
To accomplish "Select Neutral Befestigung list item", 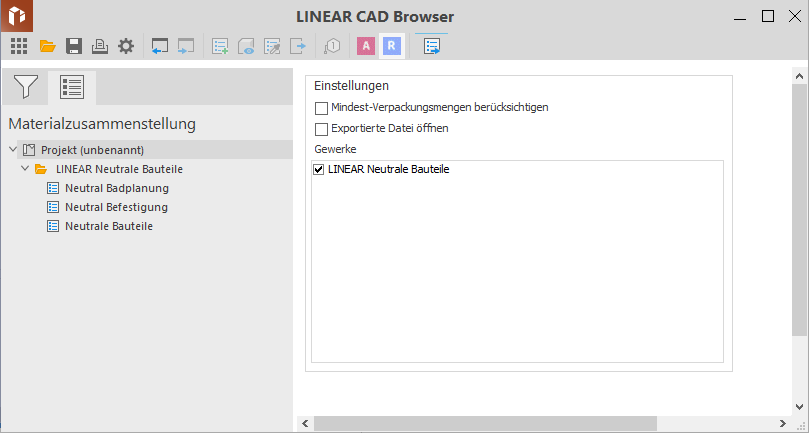I will click(116, 207).
